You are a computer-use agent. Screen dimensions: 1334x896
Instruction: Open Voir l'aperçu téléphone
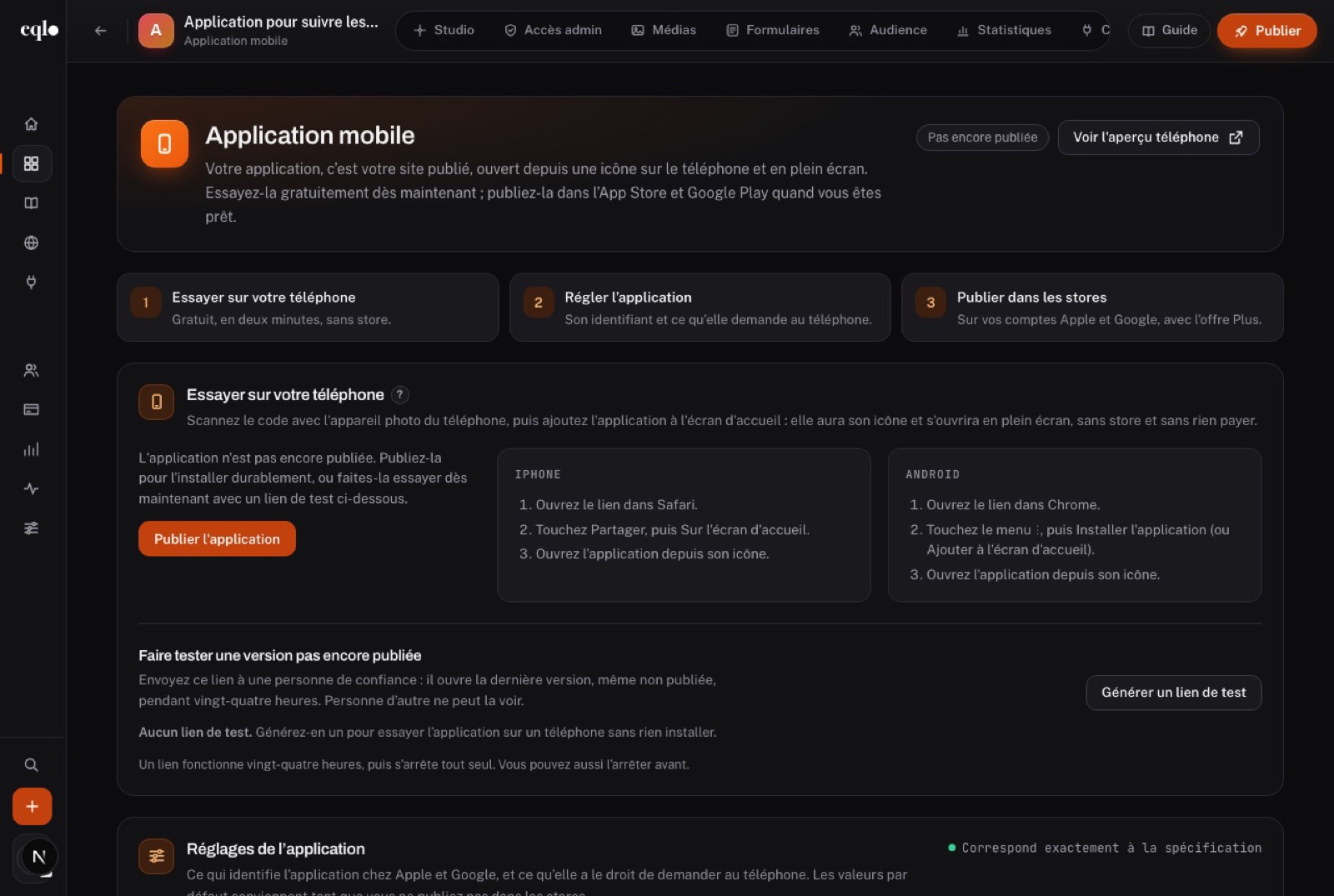[x=1158, y=138]
